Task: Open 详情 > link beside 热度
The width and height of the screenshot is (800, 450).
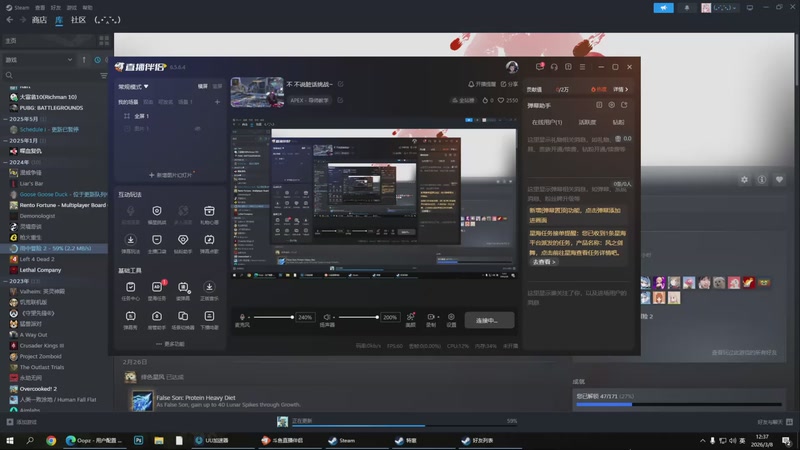Action: (620, 89)
